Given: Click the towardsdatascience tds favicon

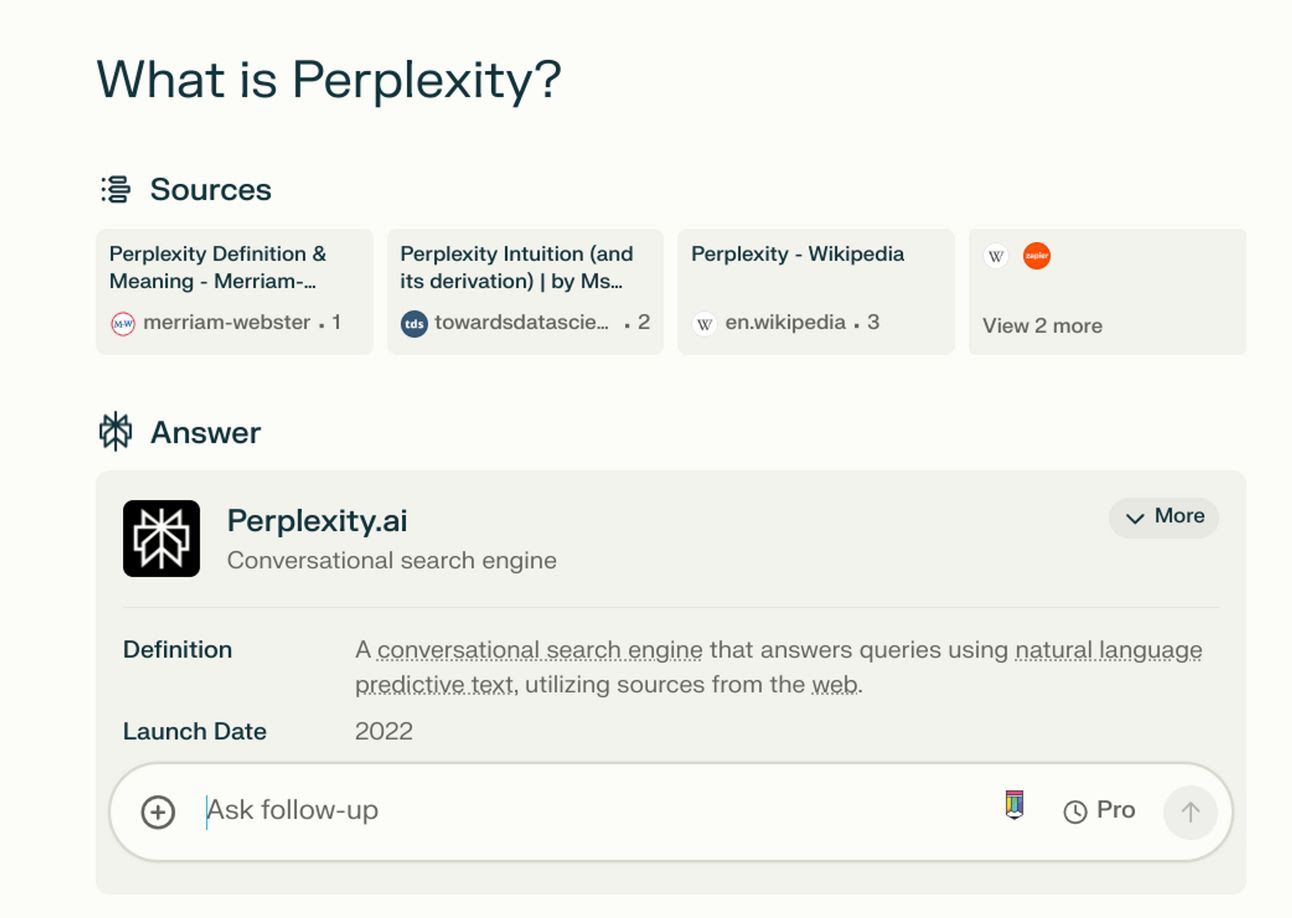Looking at the screenshot, I should tap(414, 324).
